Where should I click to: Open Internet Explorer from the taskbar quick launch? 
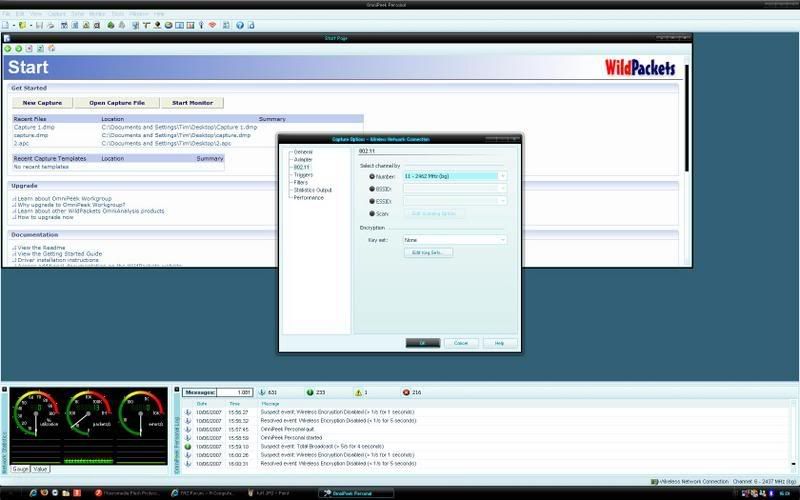pyautogui.click(x=33, y=493)
